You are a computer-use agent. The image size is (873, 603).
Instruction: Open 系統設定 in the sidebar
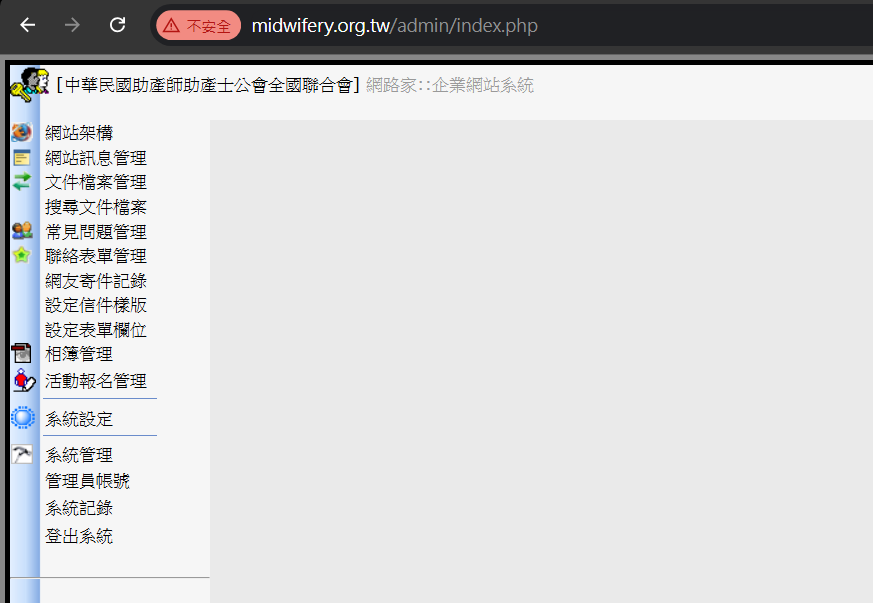point(79,419)
